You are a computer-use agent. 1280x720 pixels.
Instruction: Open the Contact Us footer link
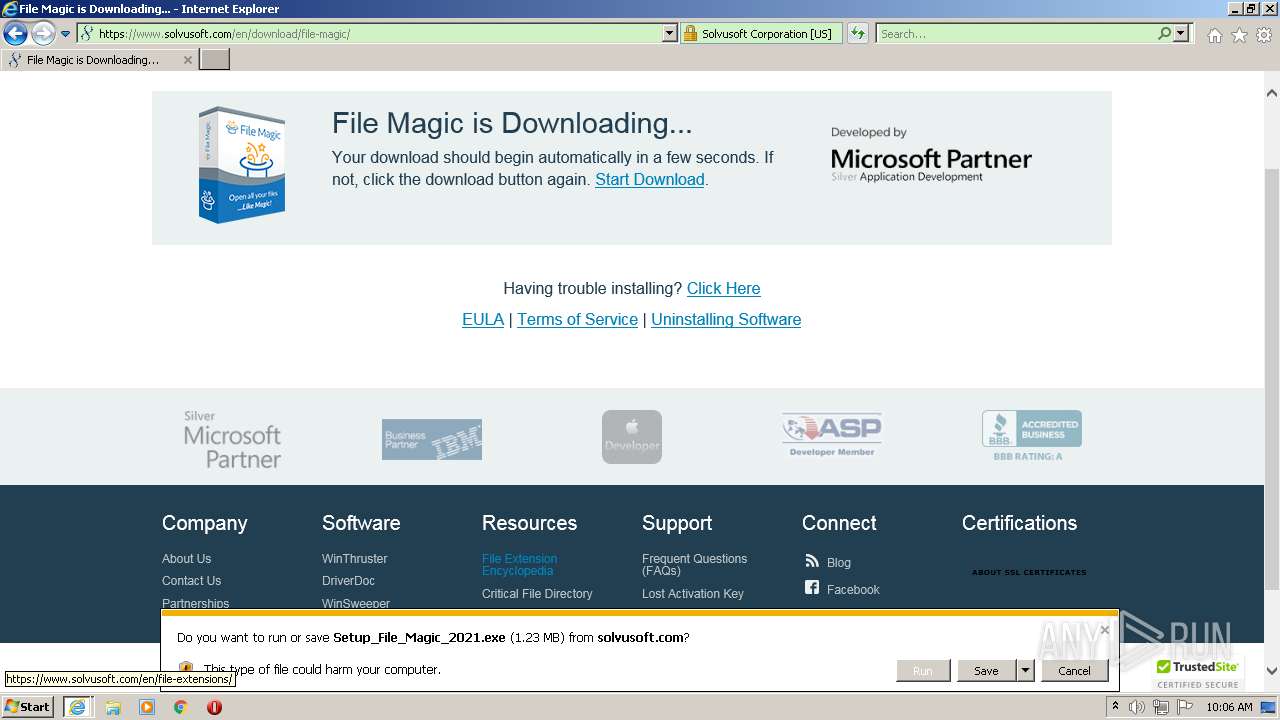coord(191,581)
